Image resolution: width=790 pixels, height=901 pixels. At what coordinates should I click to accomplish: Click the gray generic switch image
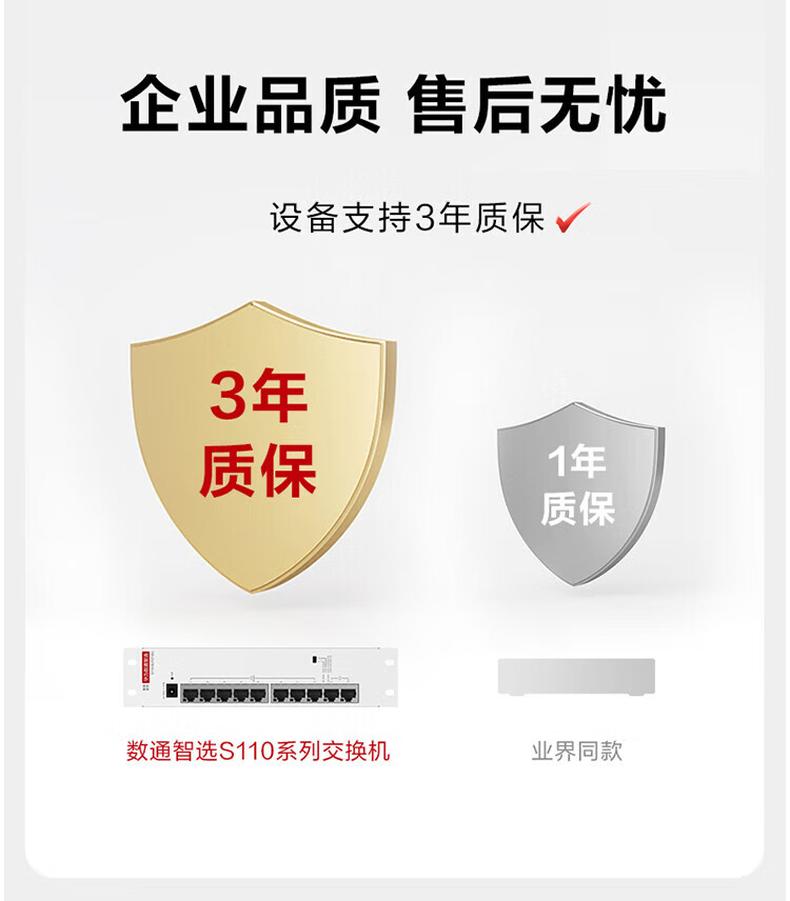tap(576, 677)
